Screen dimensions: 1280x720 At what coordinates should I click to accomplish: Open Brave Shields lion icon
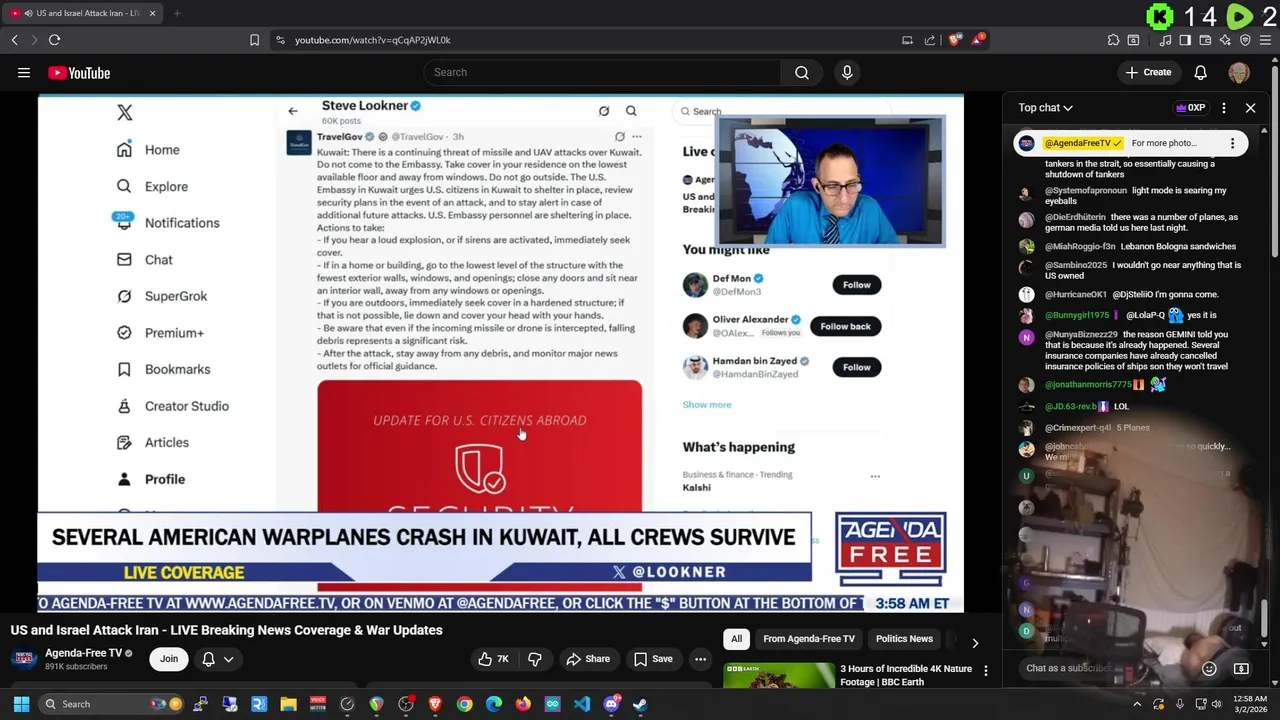click(954, 40)
